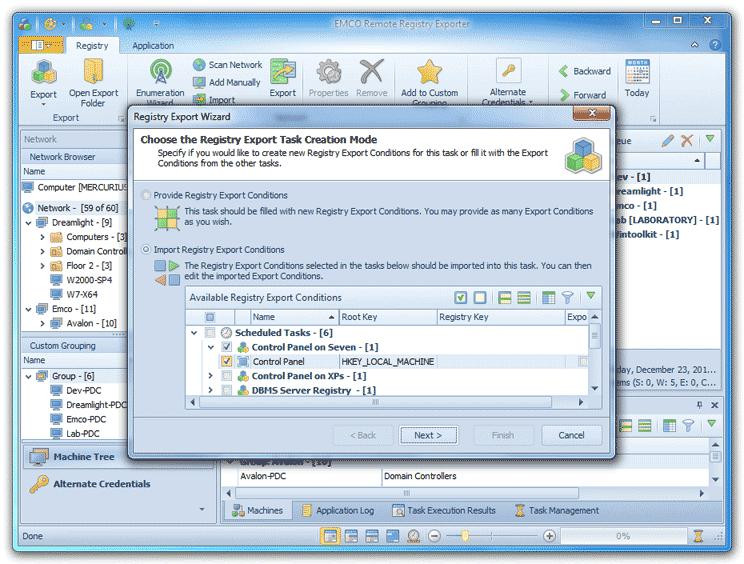
Task: Collapse Control Panel on Seven node
Action: click(211, 347)
